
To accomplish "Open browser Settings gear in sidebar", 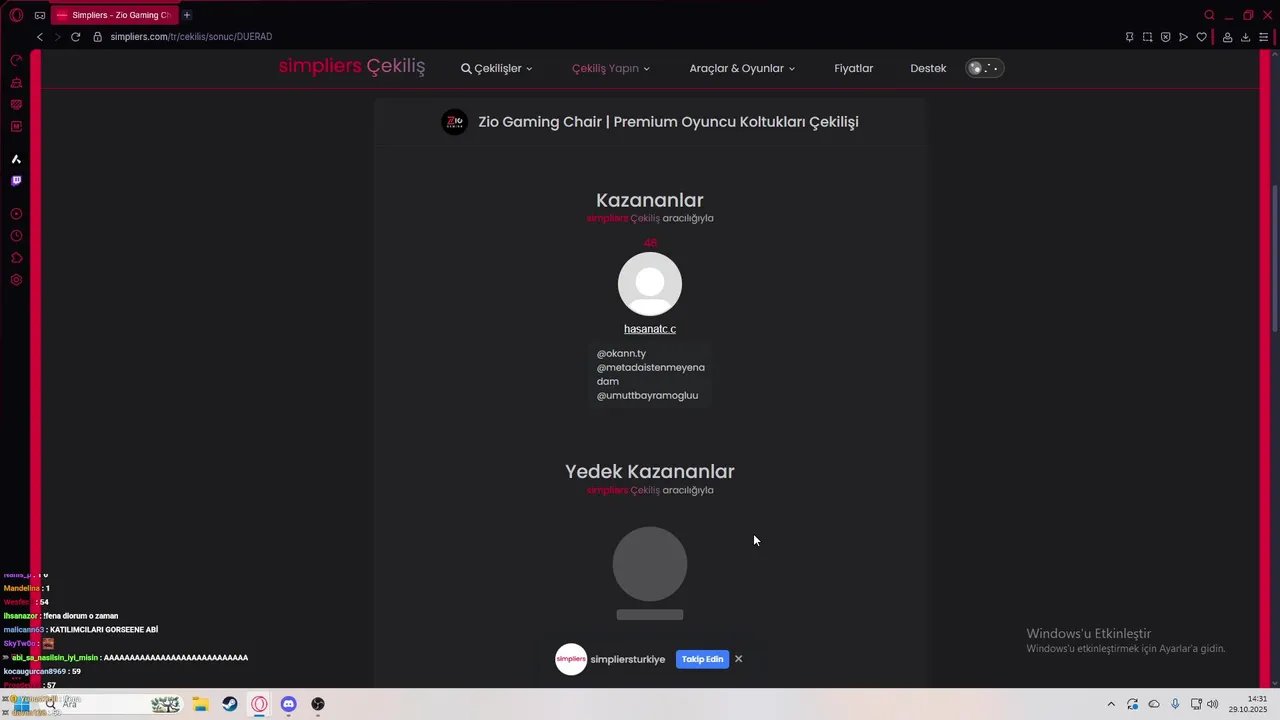I will [x=16, y=280].
